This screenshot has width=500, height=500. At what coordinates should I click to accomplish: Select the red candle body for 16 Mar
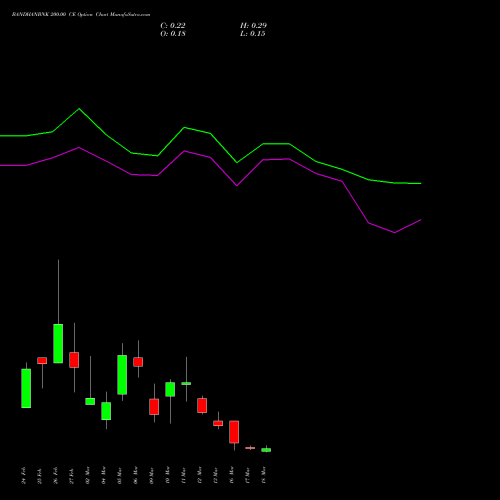pos(234,432)
